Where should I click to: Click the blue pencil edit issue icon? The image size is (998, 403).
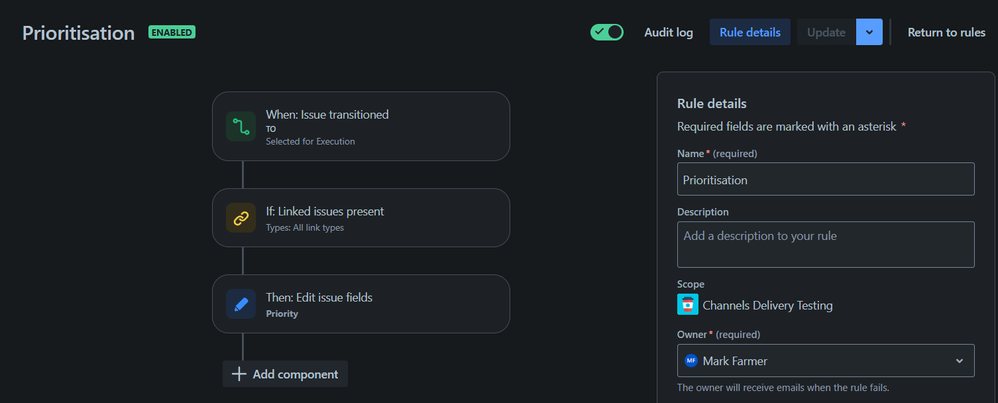pyautogui.click(x=241, y=304)
